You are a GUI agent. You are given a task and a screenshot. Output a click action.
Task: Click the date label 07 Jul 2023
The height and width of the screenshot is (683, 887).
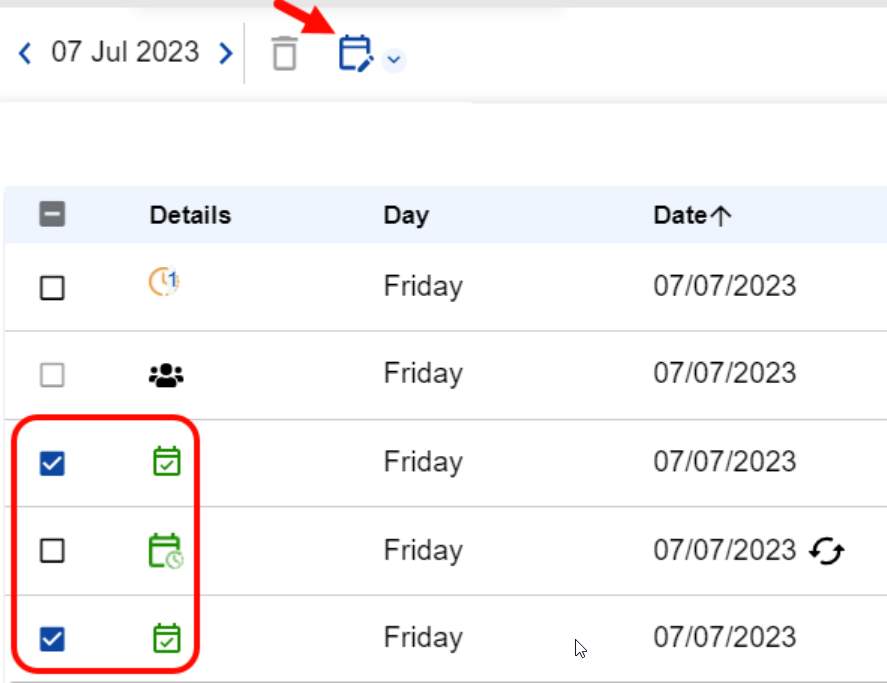click(x=123, y=52)
